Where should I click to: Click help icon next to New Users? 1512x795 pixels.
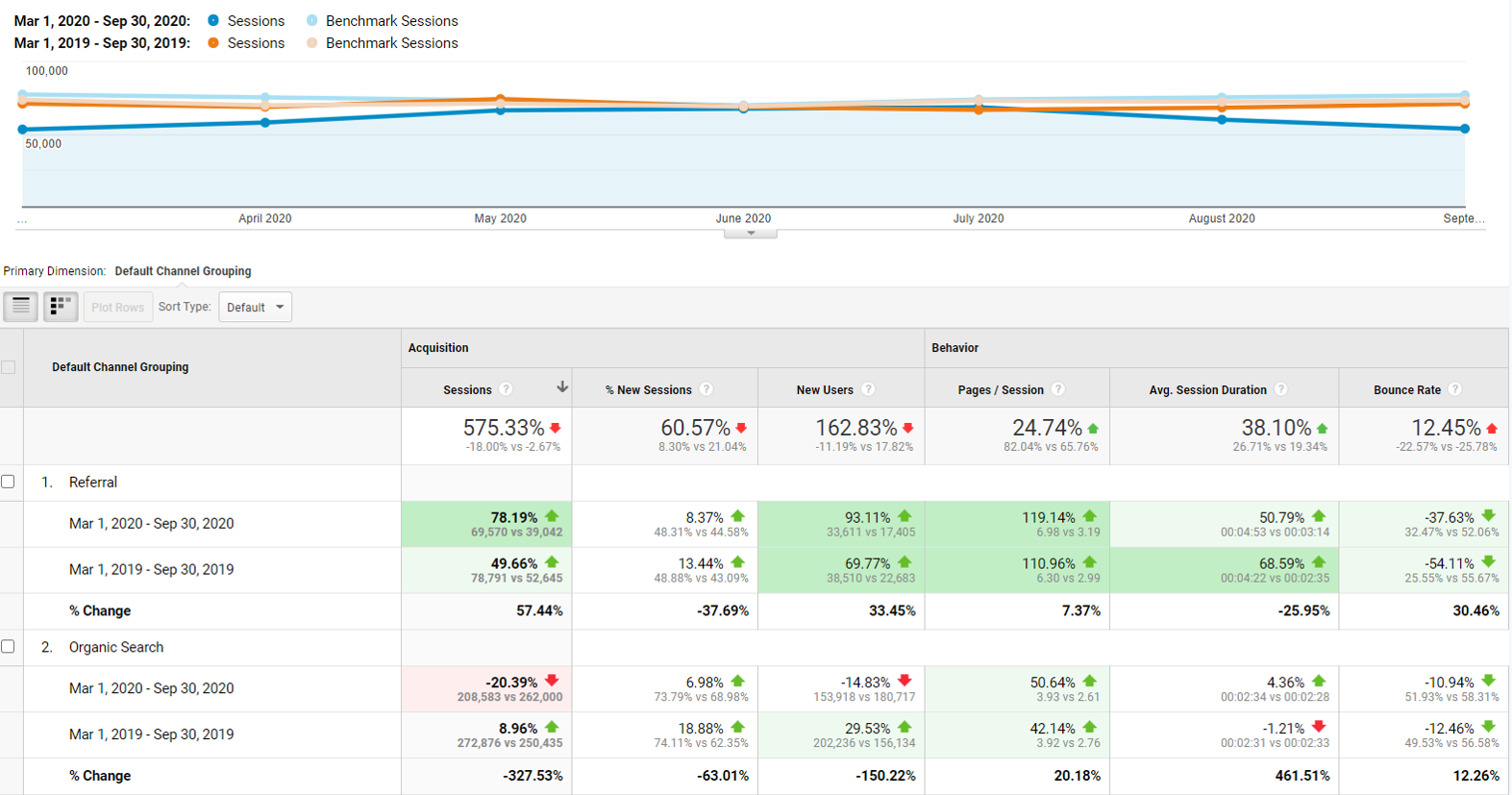point(868,389)
